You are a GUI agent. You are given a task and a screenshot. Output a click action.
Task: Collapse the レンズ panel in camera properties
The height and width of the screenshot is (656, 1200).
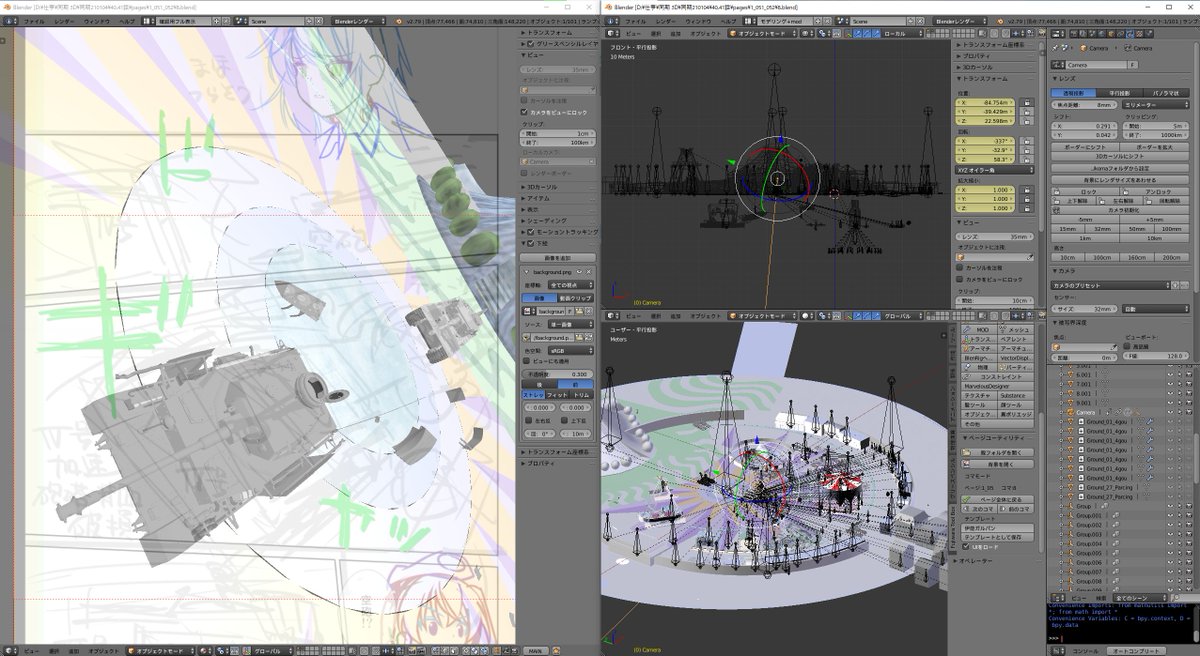point(1065,78)
